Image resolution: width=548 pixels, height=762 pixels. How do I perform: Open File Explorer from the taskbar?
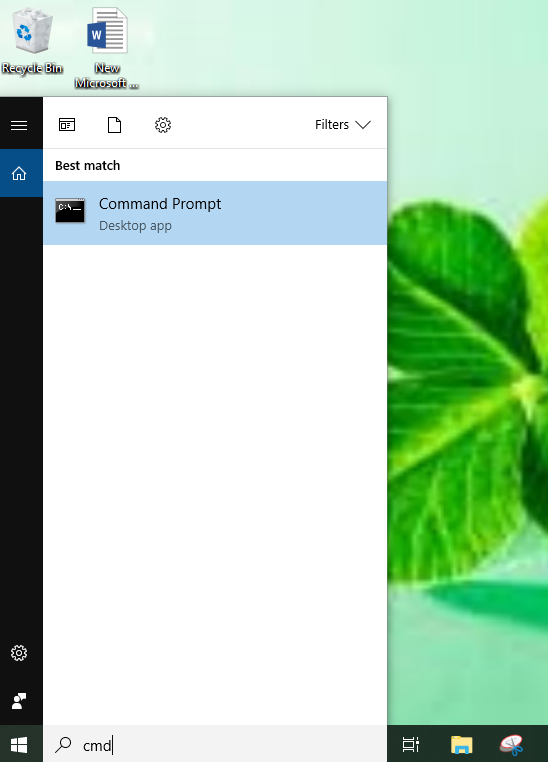pyautogui.click(x=461, y=744)
